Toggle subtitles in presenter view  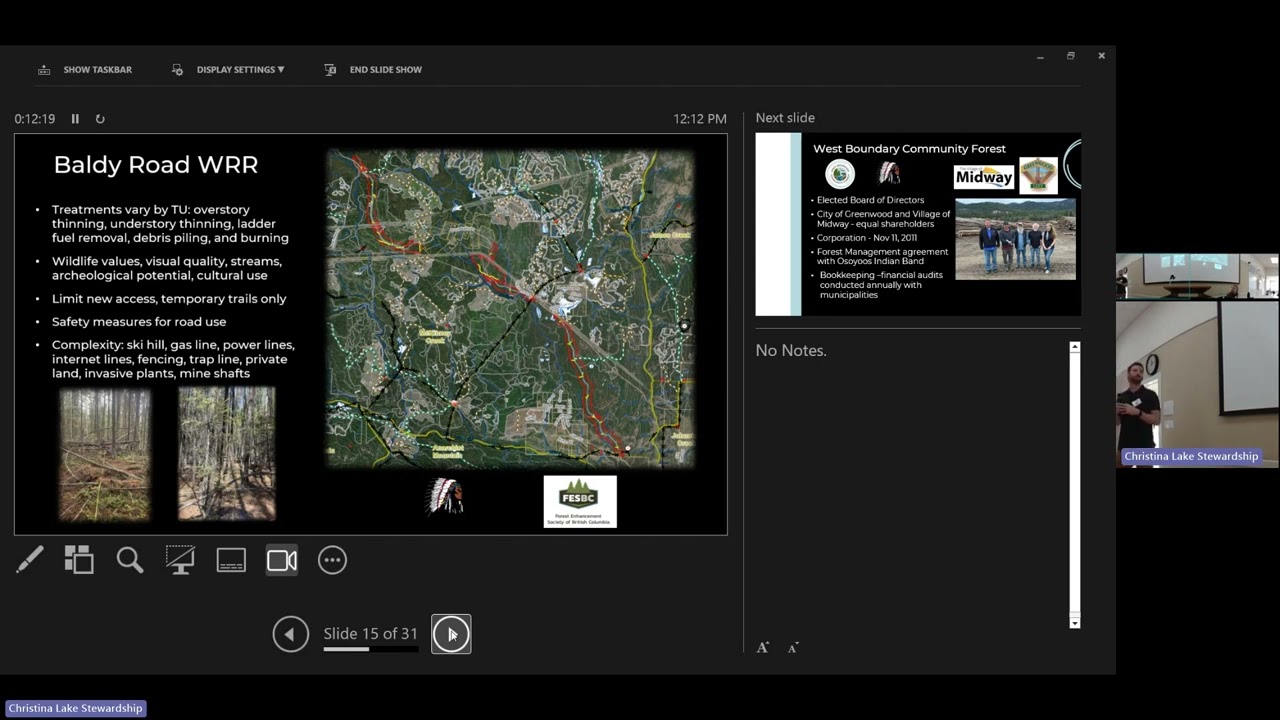click(231, 560)
